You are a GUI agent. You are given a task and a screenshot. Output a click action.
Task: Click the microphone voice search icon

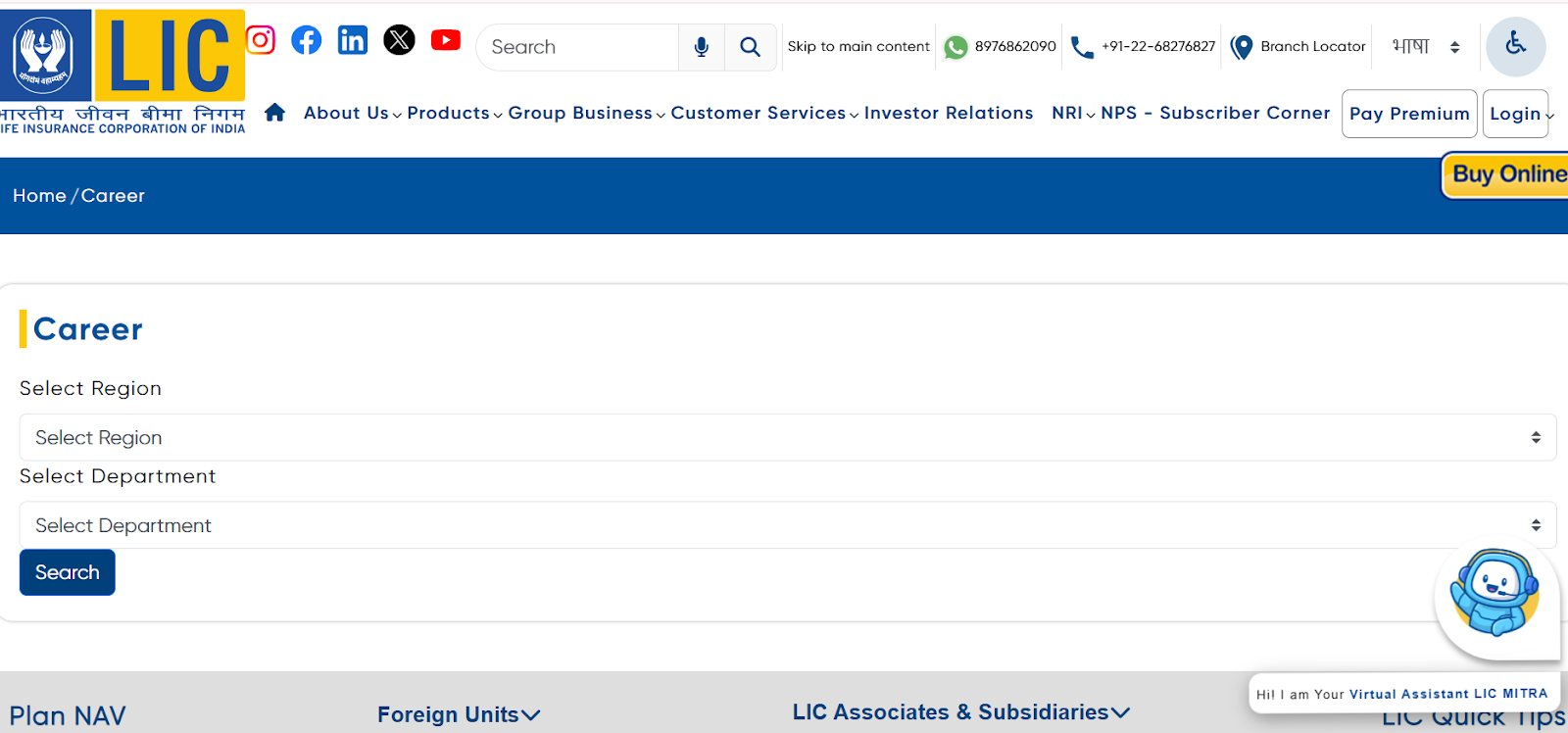tap(702, 47)
